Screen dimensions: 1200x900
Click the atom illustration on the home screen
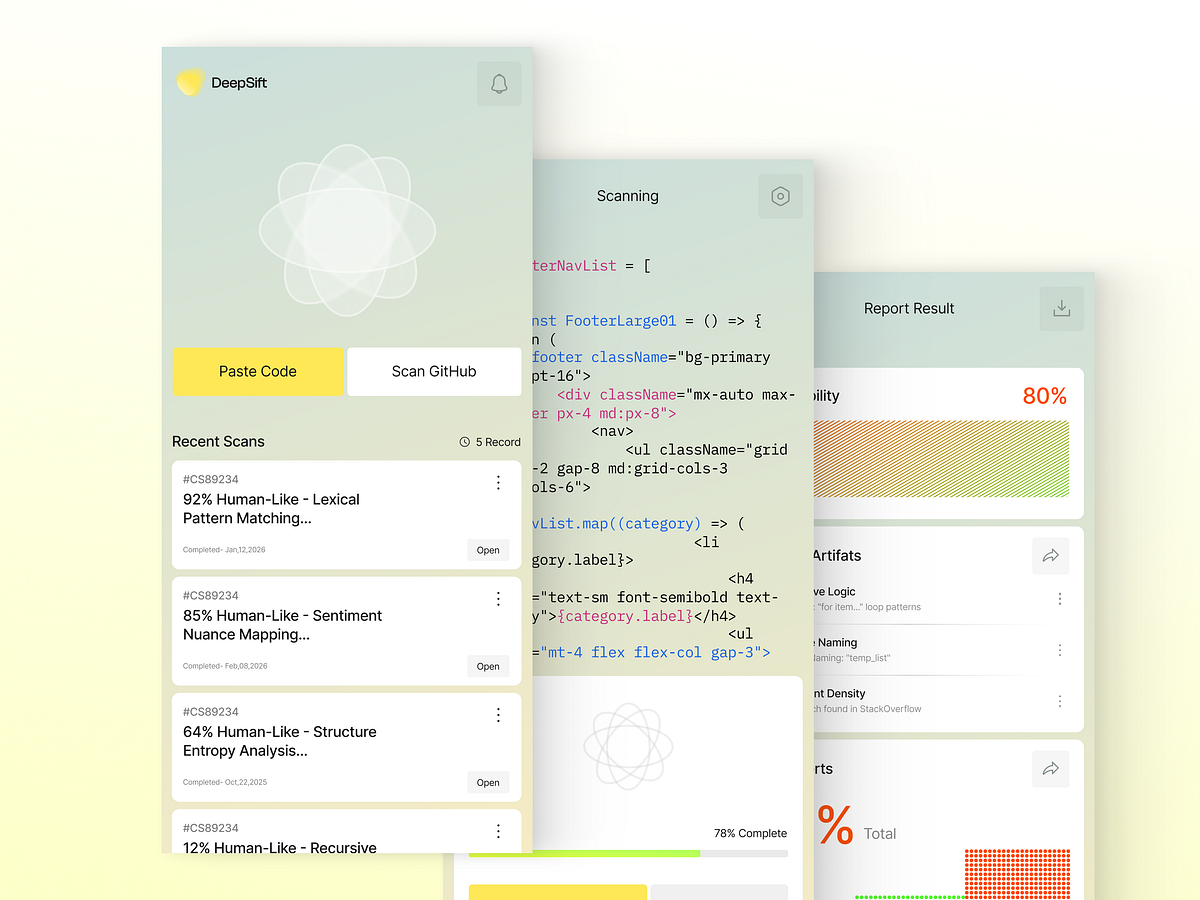346,230
